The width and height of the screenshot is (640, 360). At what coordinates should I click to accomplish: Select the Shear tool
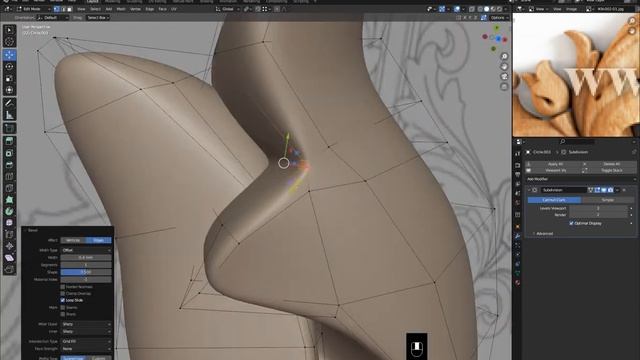click(9, 258)
